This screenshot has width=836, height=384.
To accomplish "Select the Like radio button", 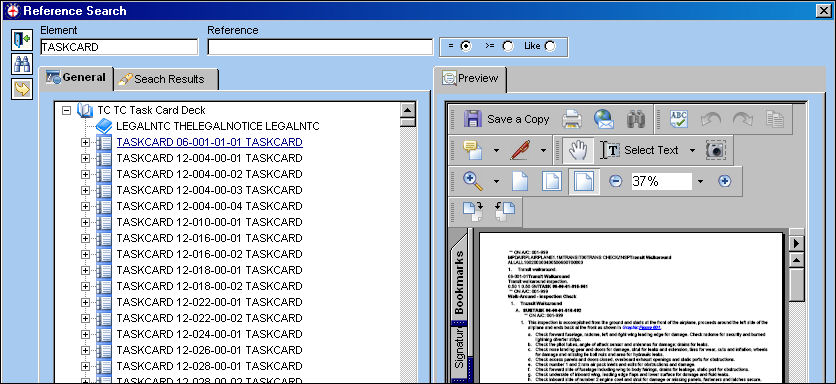I will click(550, 46).
